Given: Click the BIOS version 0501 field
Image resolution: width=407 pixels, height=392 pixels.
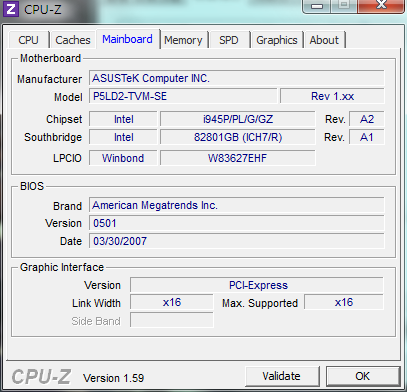Looking at the screenshot, I should (237, 223).
